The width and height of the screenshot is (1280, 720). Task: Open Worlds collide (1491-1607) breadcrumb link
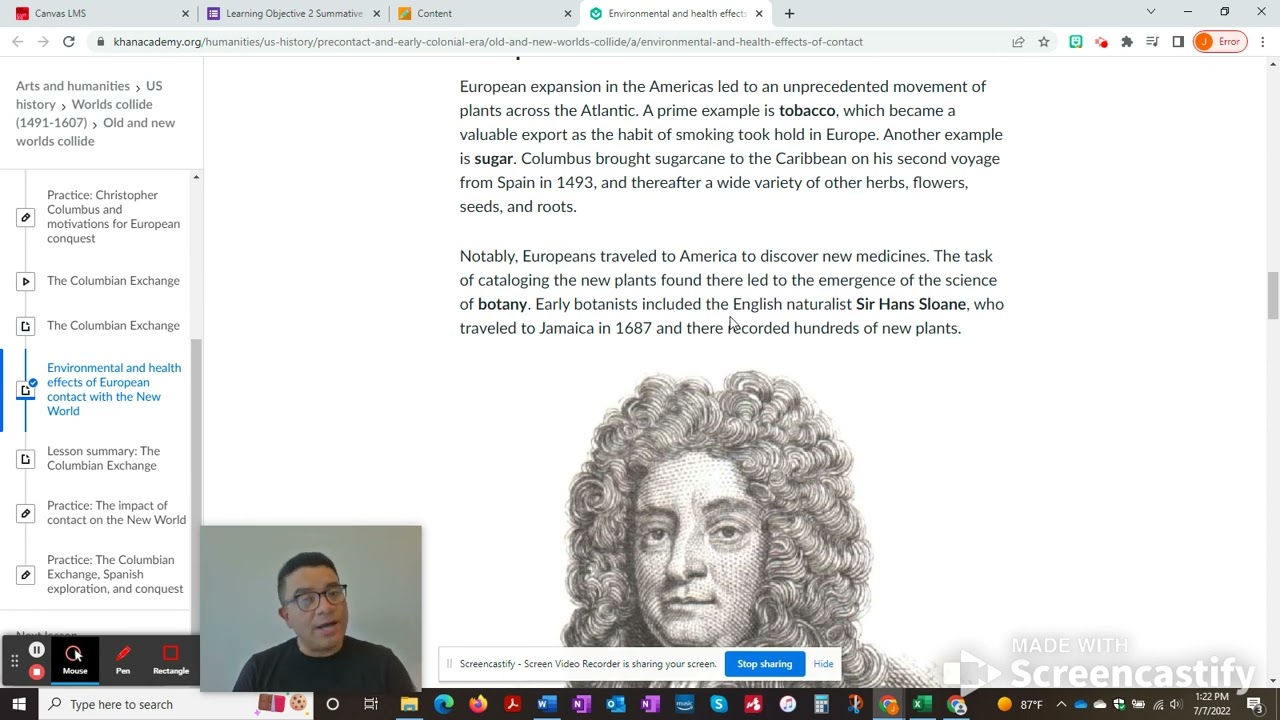pos(84,113)
